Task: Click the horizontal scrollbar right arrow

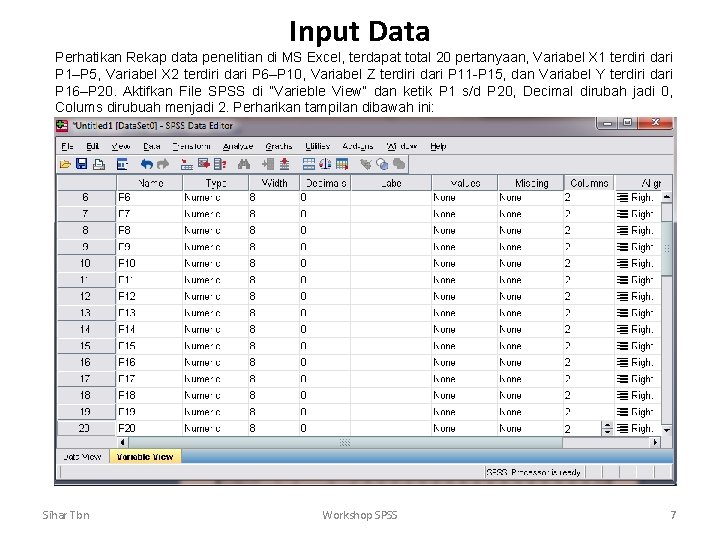Action: pyautogui.click(x=655, y=442)
